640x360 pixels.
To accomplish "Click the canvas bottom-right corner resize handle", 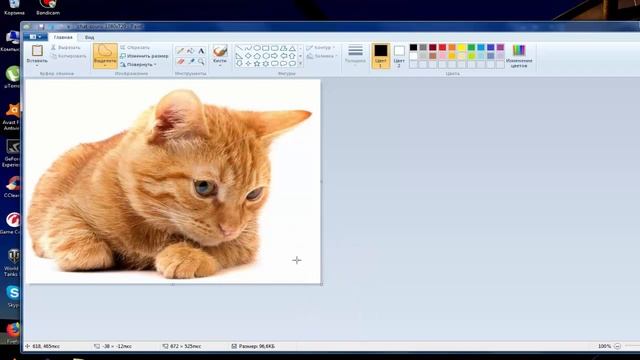I will (322, 284).
